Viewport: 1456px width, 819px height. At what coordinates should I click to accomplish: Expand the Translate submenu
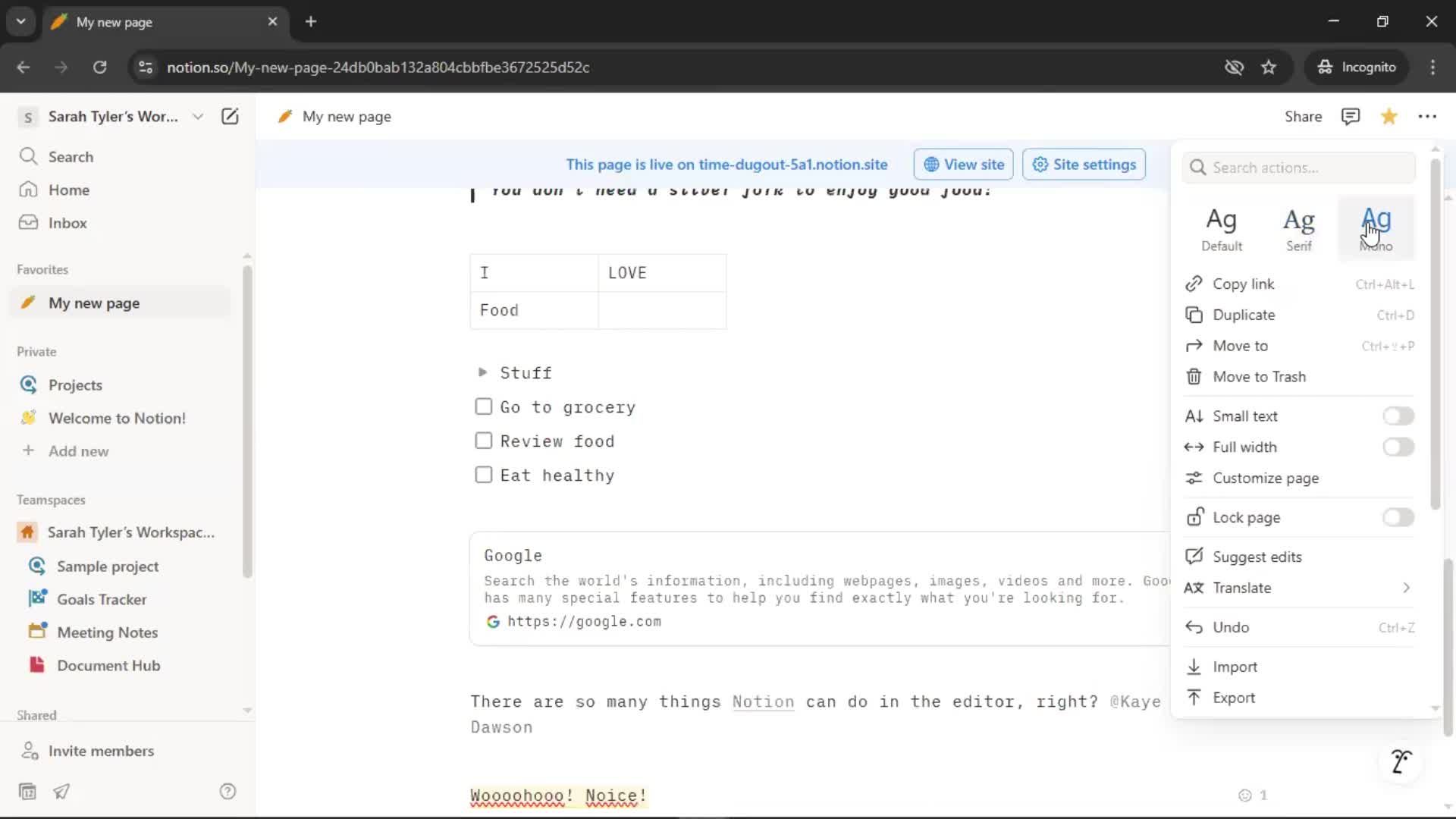click(x=1299, y=588)
